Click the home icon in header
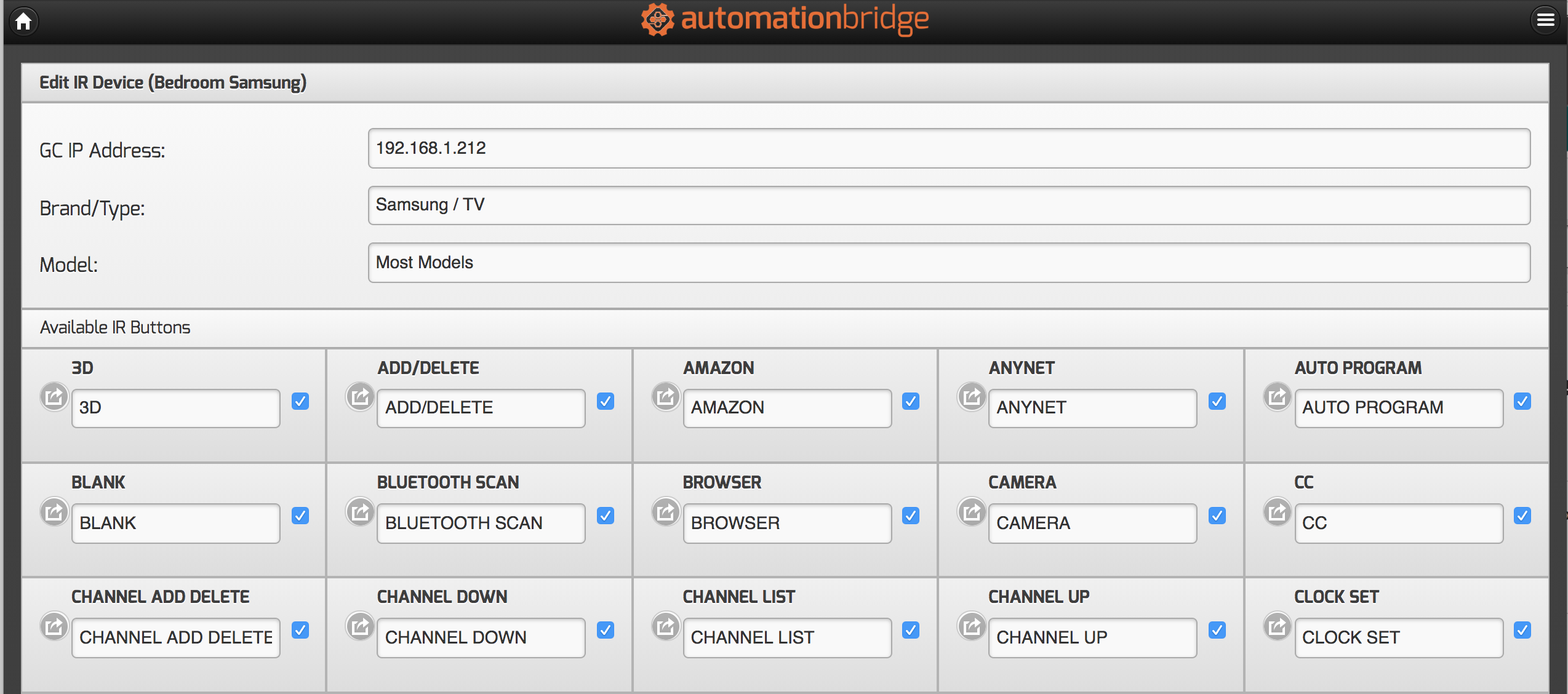Viewport: 1568px width, 694px height. click(x=23, y=21)
